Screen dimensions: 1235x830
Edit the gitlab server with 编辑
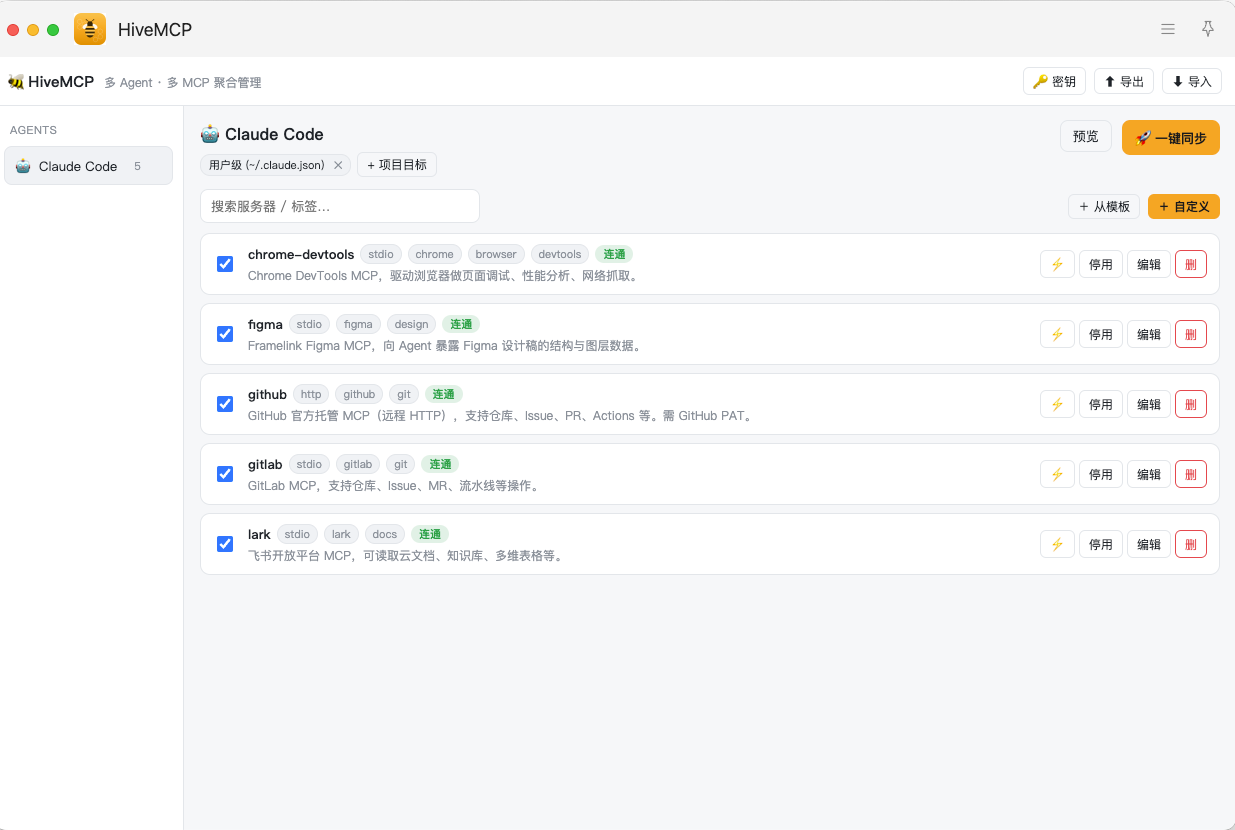click(1149, 474)
